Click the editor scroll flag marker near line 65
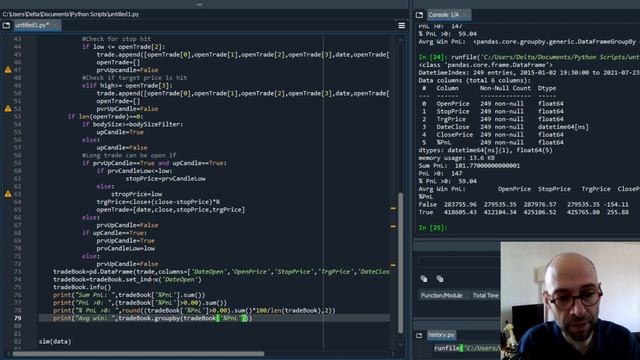Viewport: 640px width, 360px height. coord(393,209)
